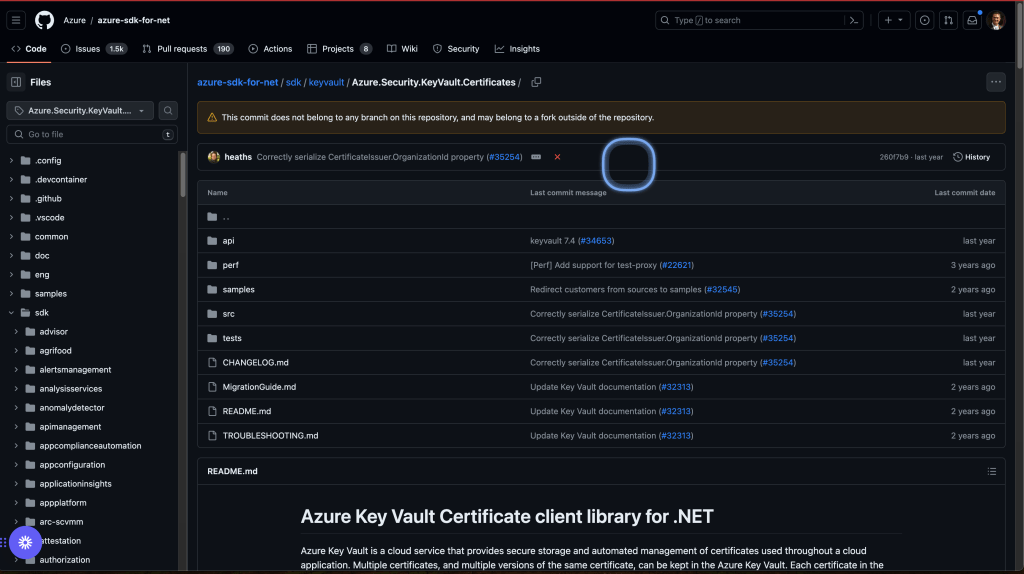The image size is (1024, 574).
Task: Open the hamburger navigation menu
Action: [16, 20]
